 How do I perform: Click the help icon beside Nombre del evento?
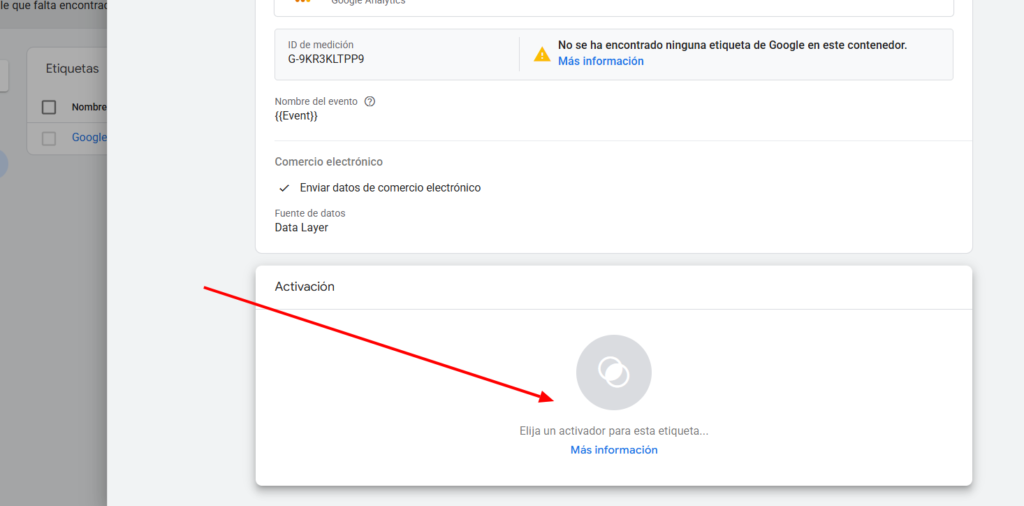click(x=370, y=102)
